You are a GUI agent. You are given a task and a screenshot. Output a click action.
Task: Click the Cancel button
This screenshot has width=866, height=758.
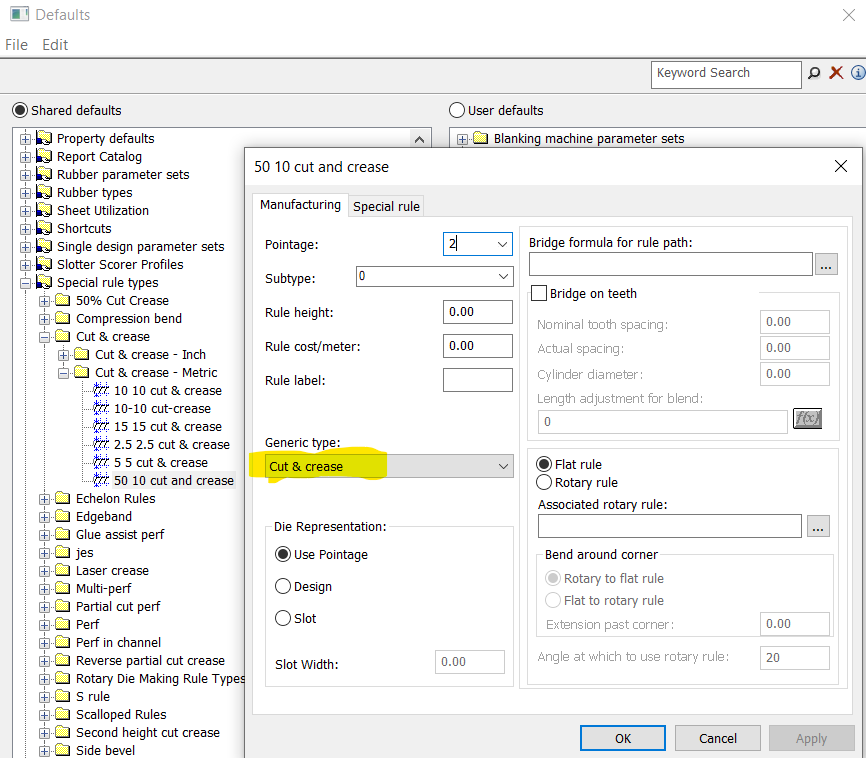pyautogui.click(x=717, y=738)
